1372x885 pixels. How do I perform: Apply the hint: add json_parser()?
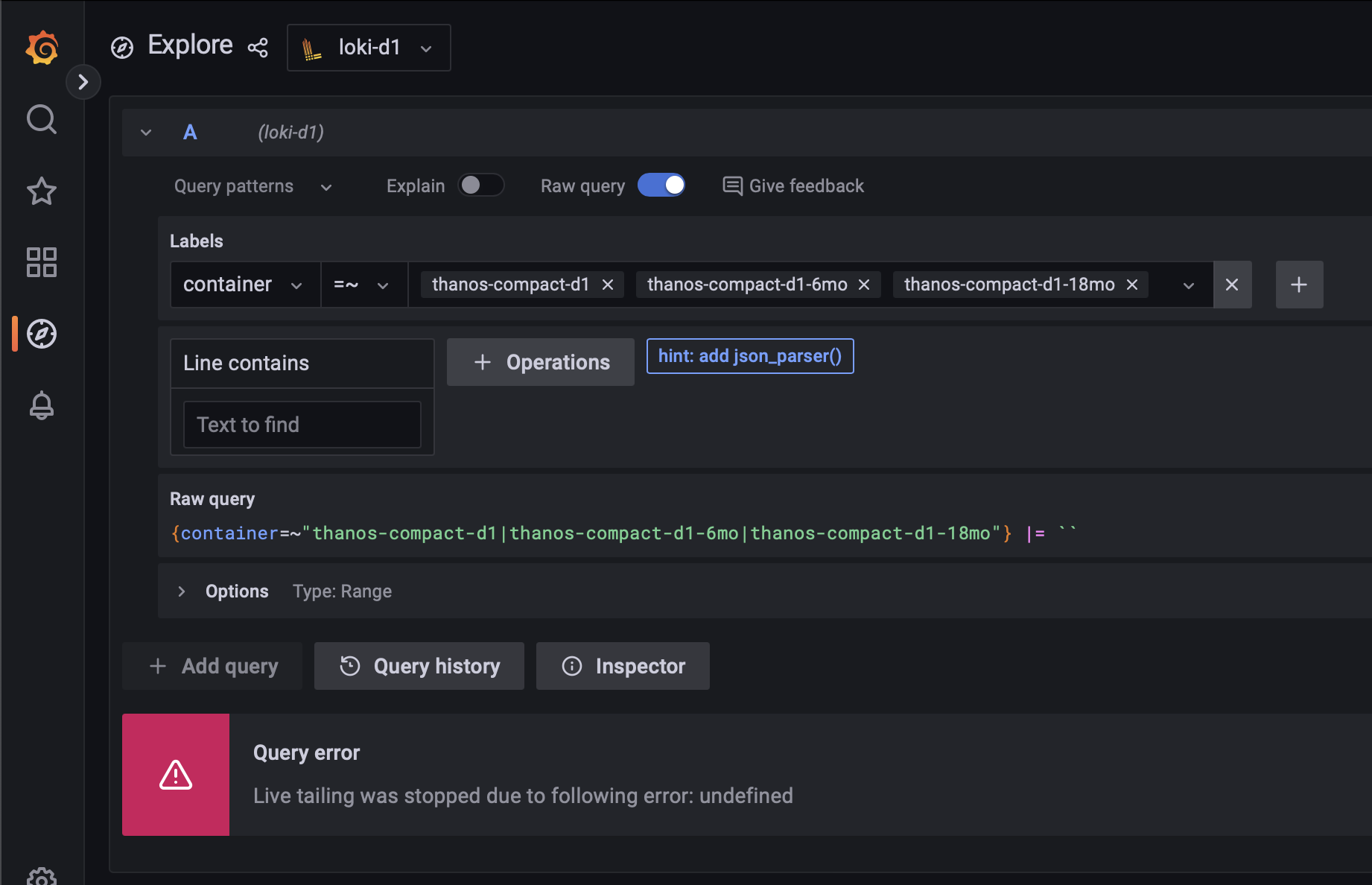pyautogui.click(x=750, y=356)
